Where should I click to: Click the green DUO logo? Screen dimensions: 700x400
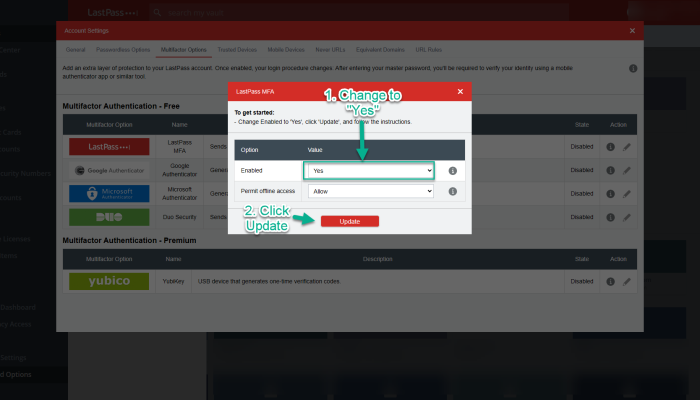pos(109,217)
